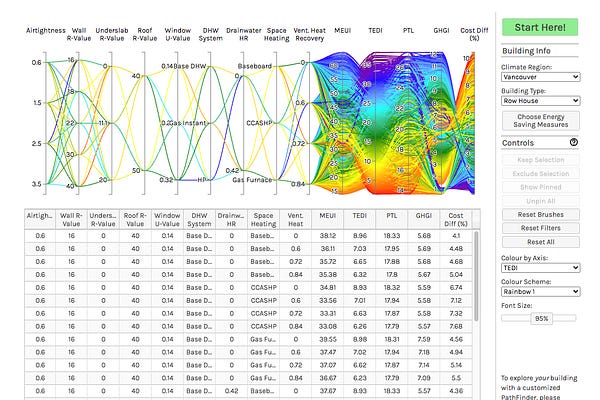Click the Gas Furnace tick on chart

(252, 180)
